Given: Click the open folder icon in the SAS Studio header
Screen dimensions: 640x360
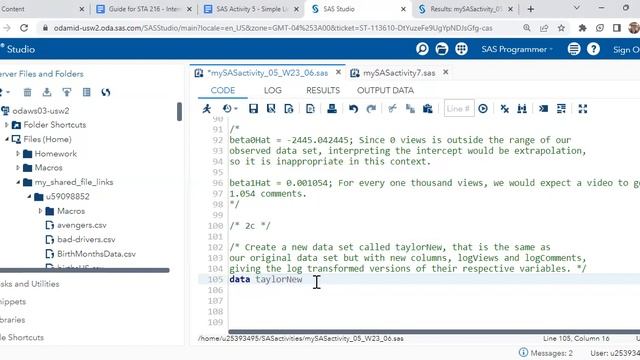Looking at the screenshot, I should tap(442, 49).
